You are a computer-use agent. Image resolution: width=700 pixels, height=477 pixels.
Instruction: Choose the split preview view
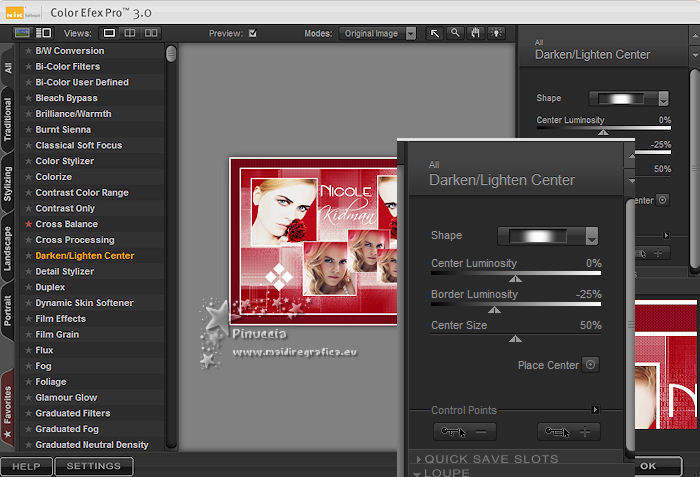tap(130, 33)
